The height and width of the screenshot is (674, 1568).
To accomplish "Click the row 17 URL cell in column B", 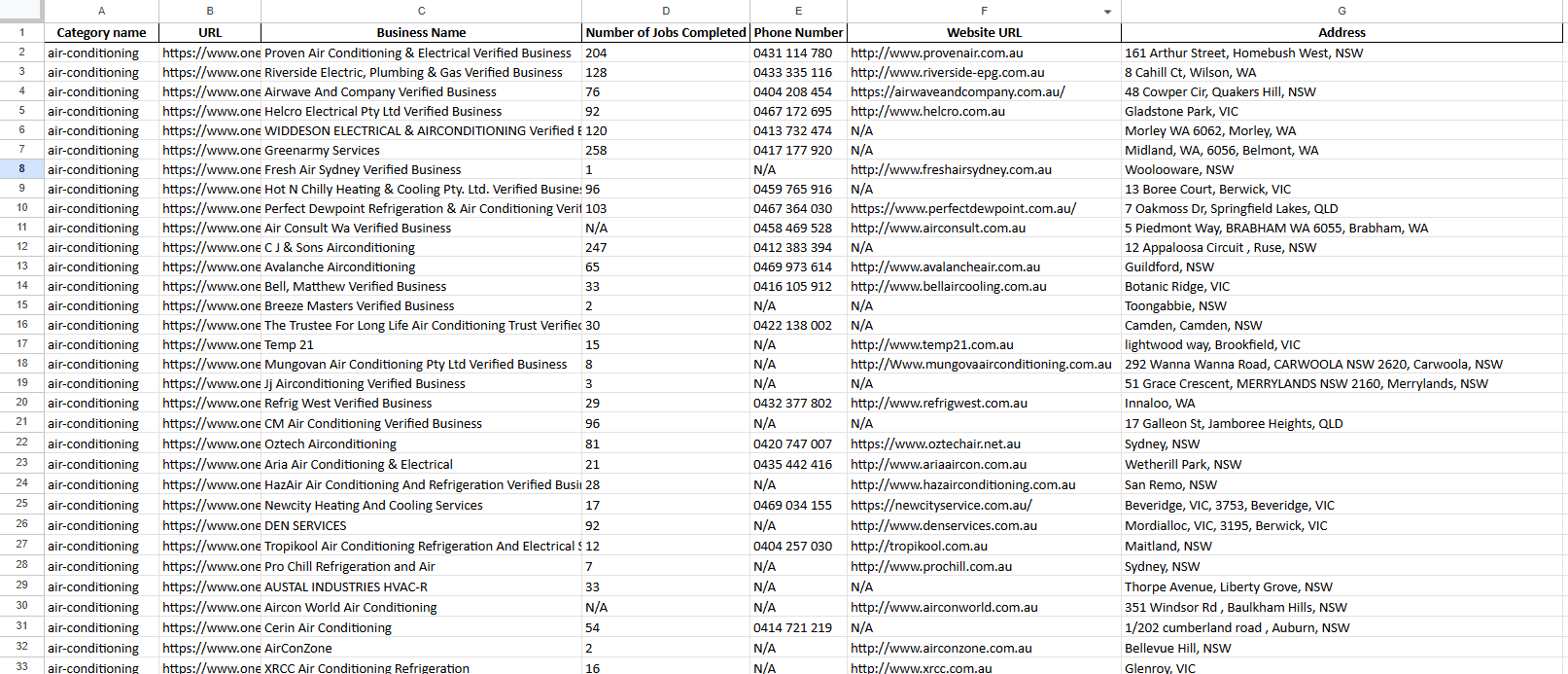I will click(210, 344).
